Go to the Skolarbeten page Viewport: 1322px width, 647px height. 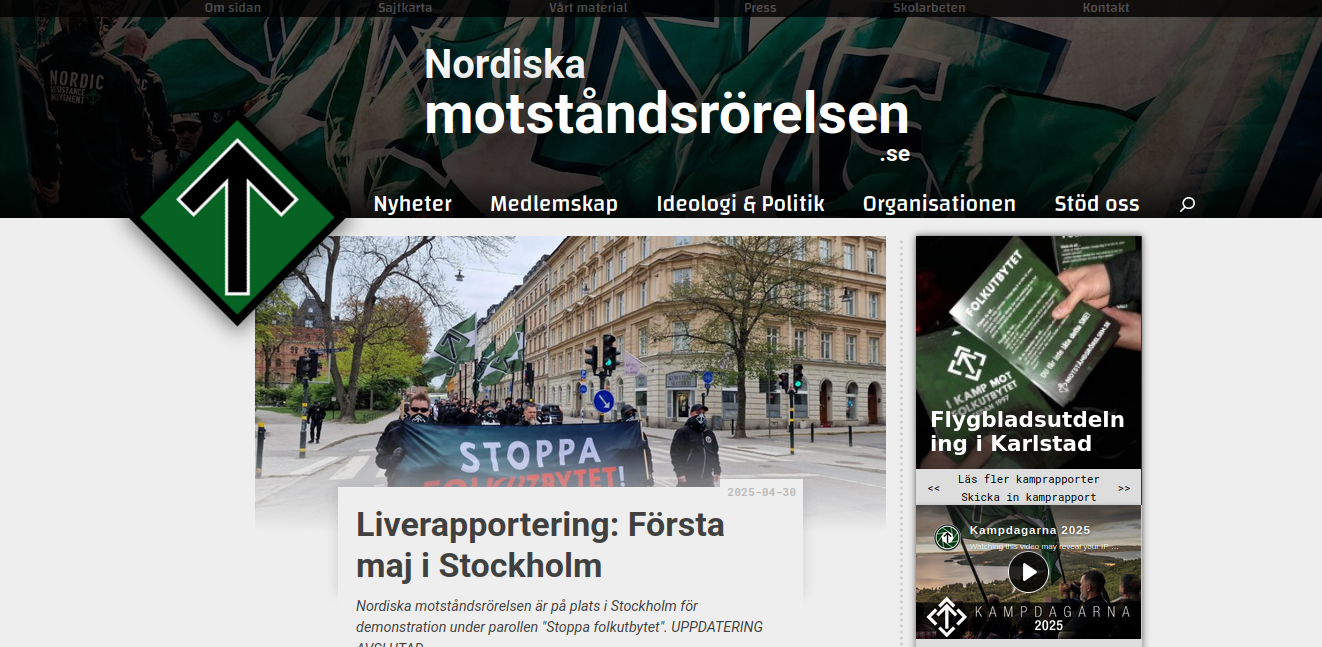(929, 8)
